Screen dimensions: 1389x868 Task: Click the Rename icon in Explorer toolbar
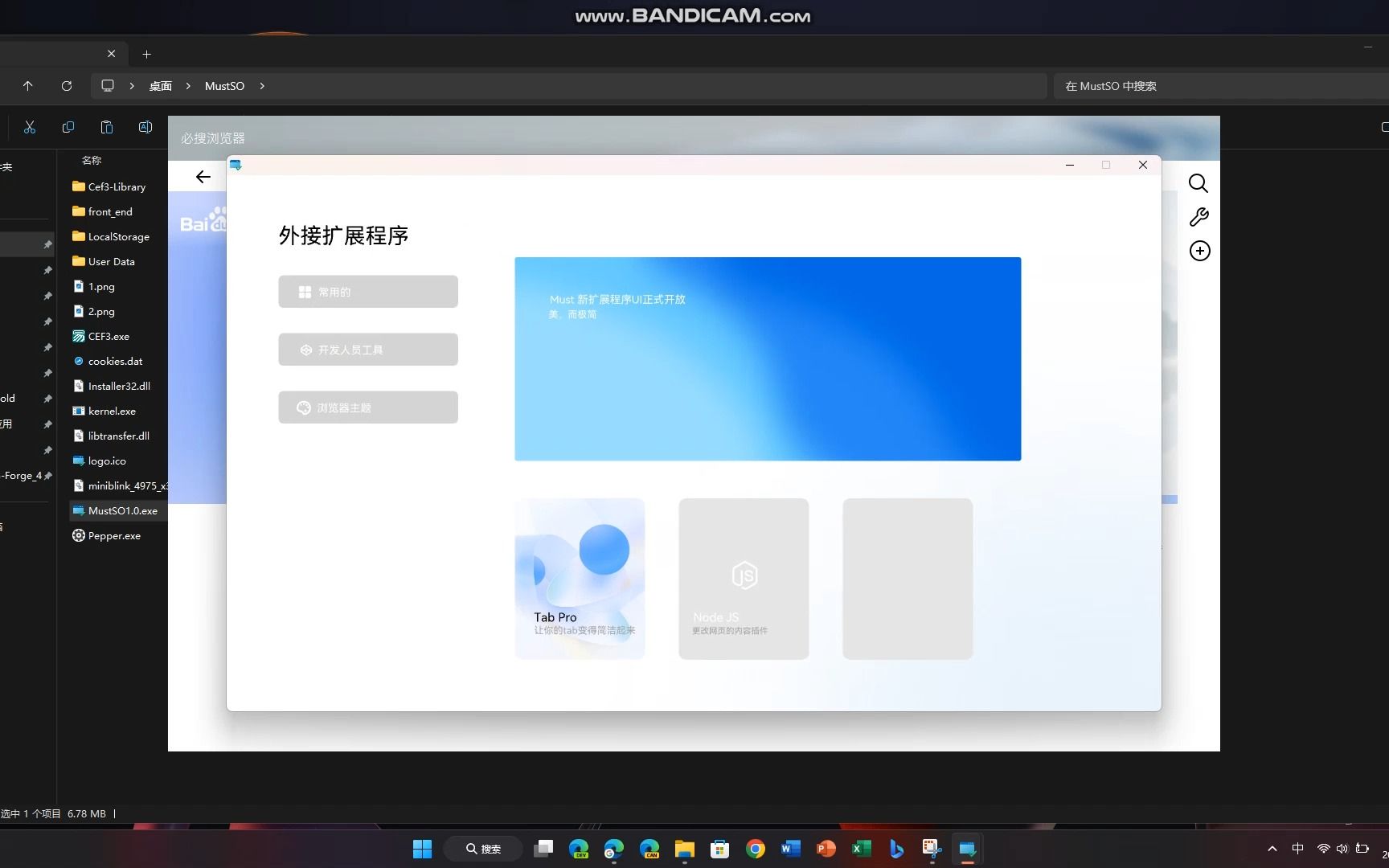(145, 127)
